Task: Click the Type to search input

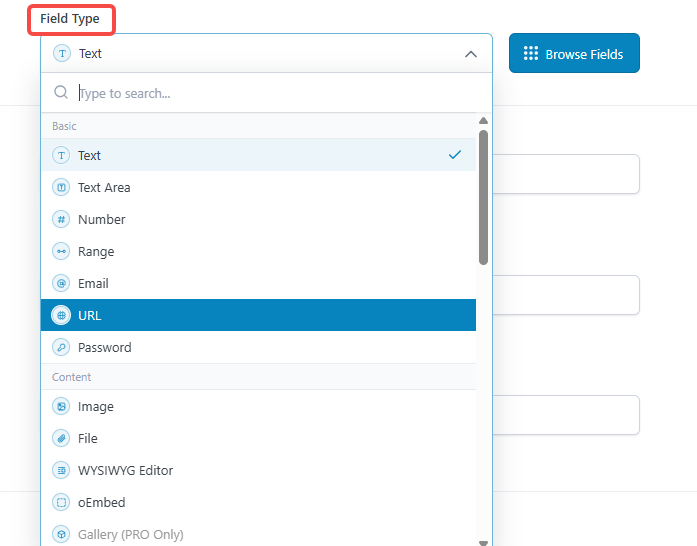Action: (x=270, y=93)
